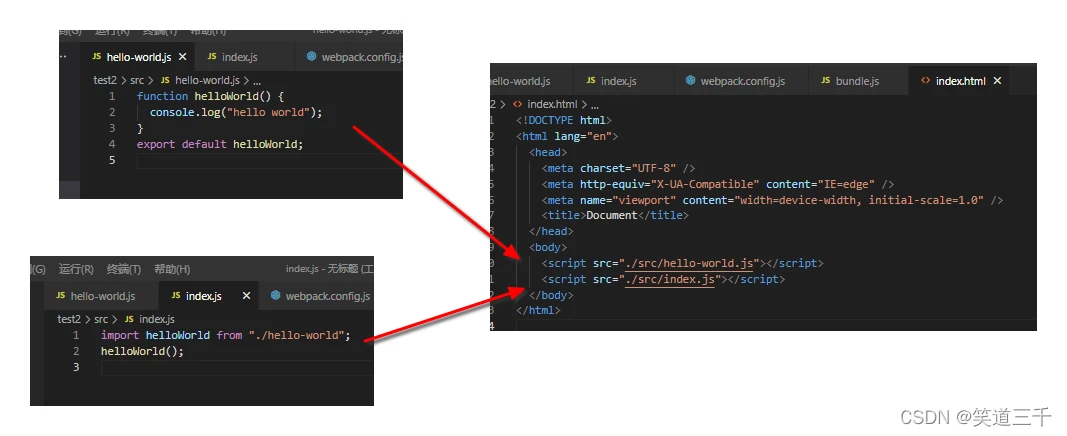The image size is (1067, 436).
Task: Click the '<html lang="en">' line
Action: click(x=567, y=136)
